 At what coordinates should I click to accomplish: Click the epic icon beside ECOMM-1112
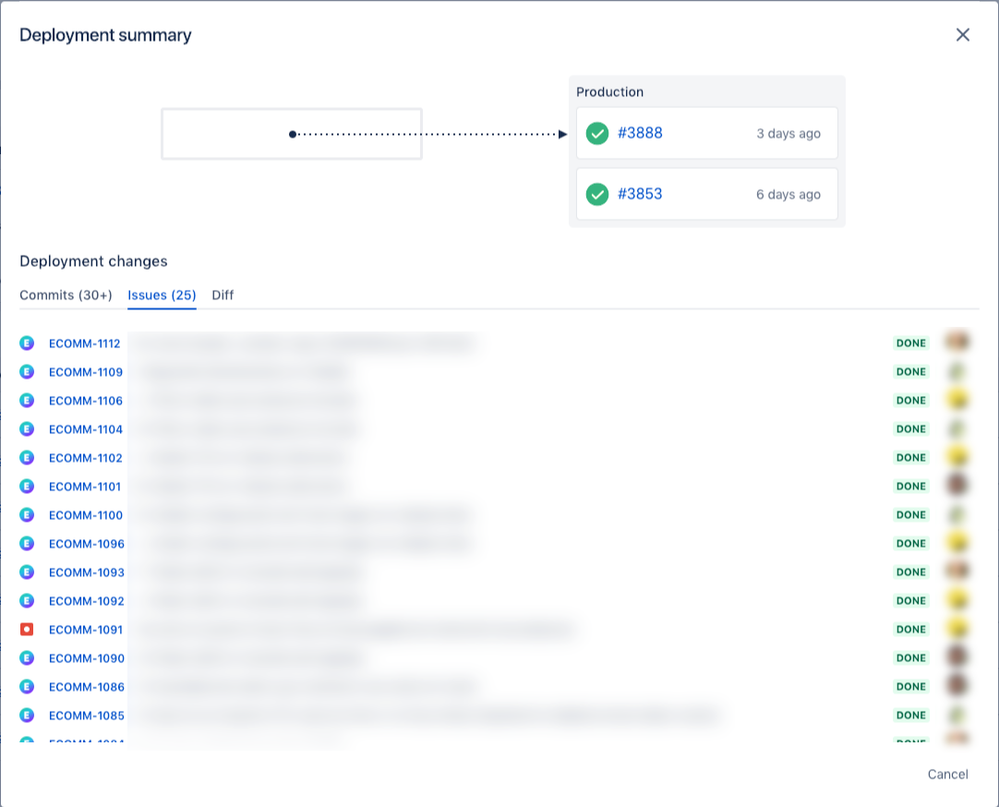[30, 342]
